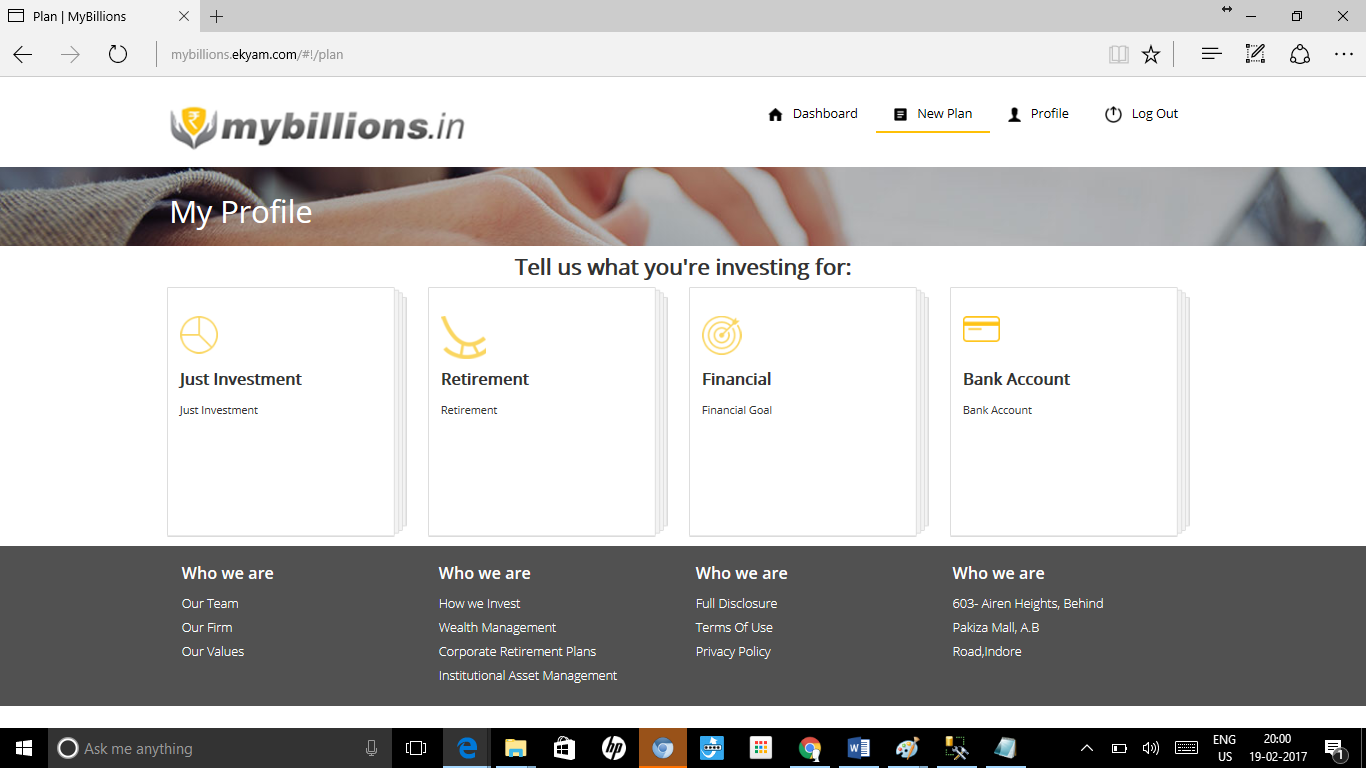Screen dimensions: 1366x768
Task: Add page to favorites with star icon
Action: tap(1151, 55)
